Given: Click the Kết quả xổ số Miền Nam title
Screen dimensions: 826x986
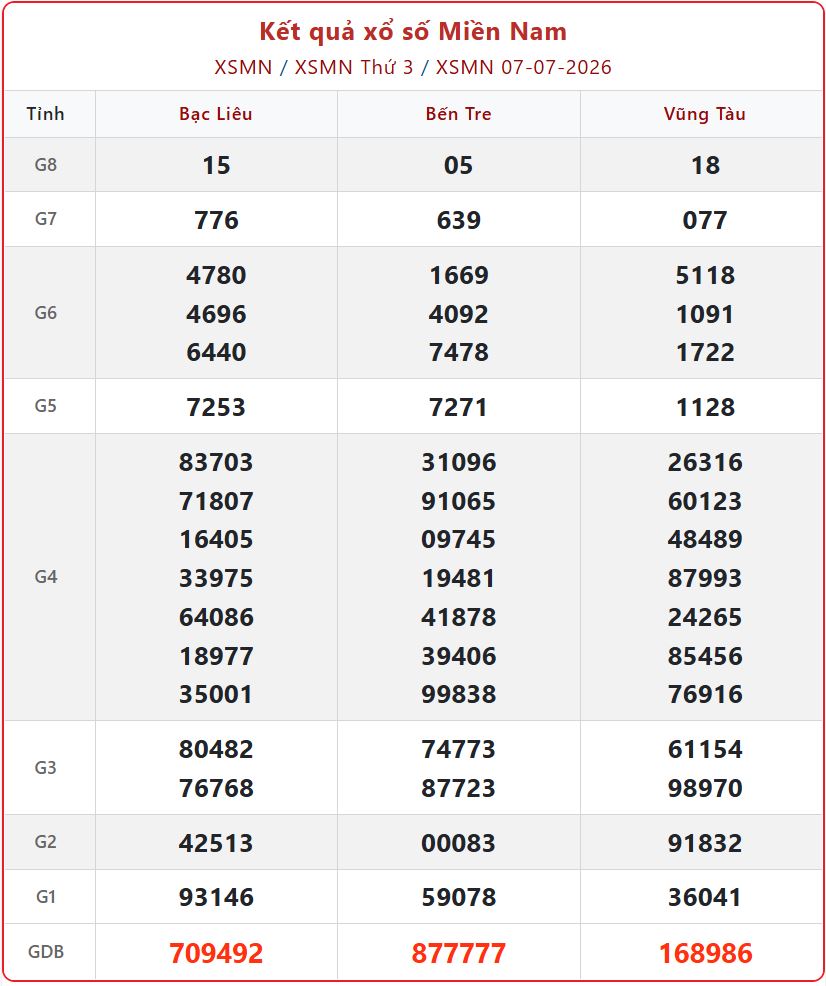Looking at the screenshot, I should pyautogui.click(x=413, y=31).
